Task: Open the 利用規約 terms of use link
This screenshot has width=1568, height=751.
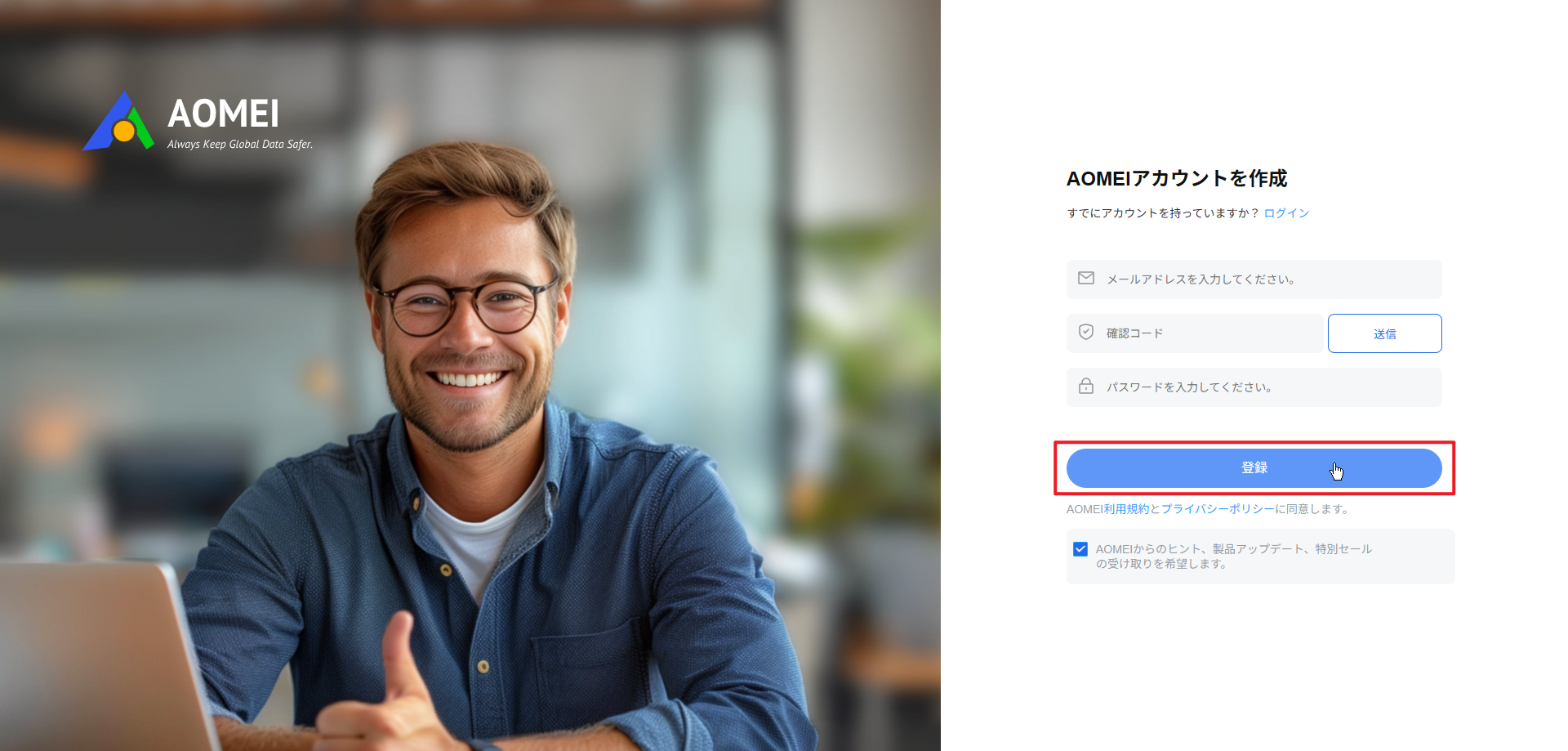Action: coord(1126,509)
